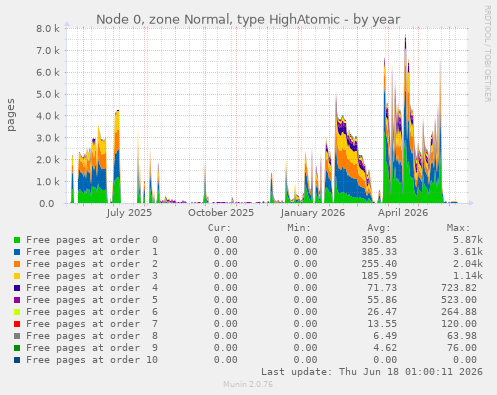
Task: Click the 71.73 average value for order 4
Action: (382, 288)
